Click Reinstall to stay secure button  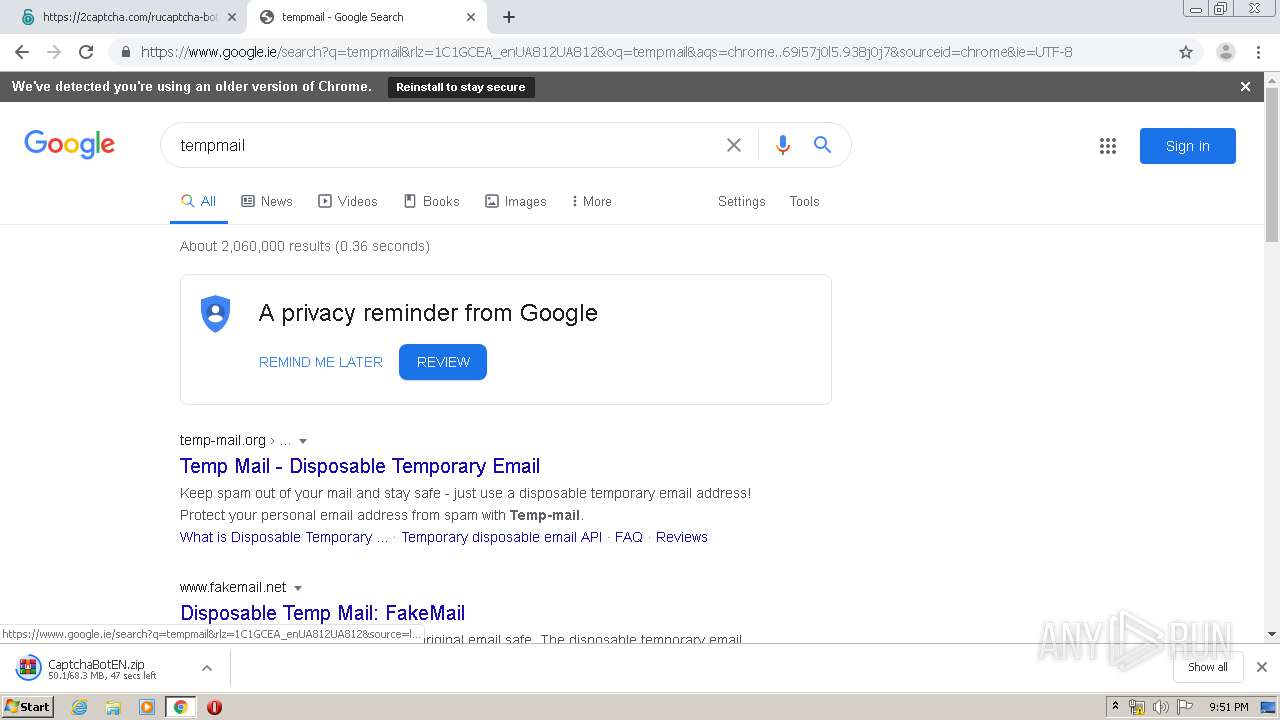click(461, 87)
